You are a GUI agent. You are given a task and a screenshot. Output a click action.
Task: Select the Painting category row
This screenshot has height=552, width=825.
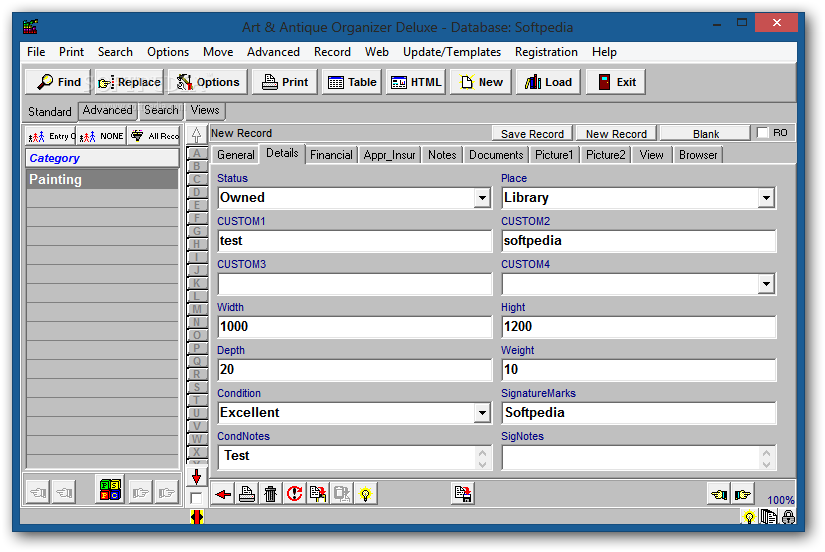[x=102, y=179]
